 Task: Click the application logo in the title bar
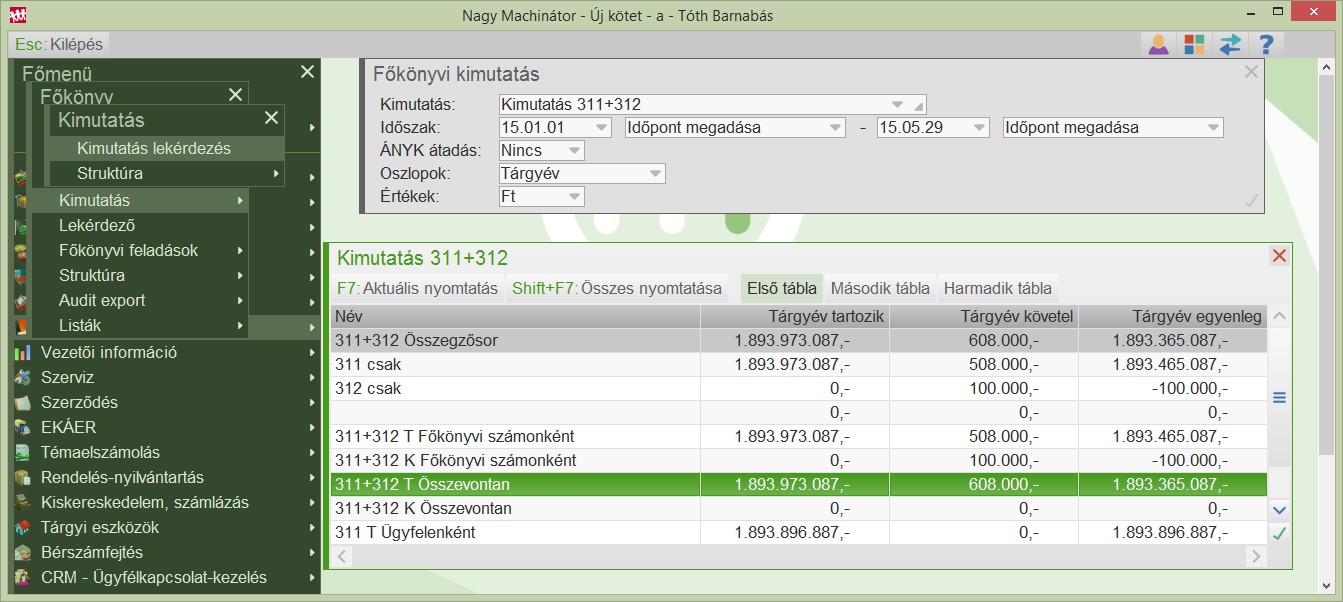(17, 15)
